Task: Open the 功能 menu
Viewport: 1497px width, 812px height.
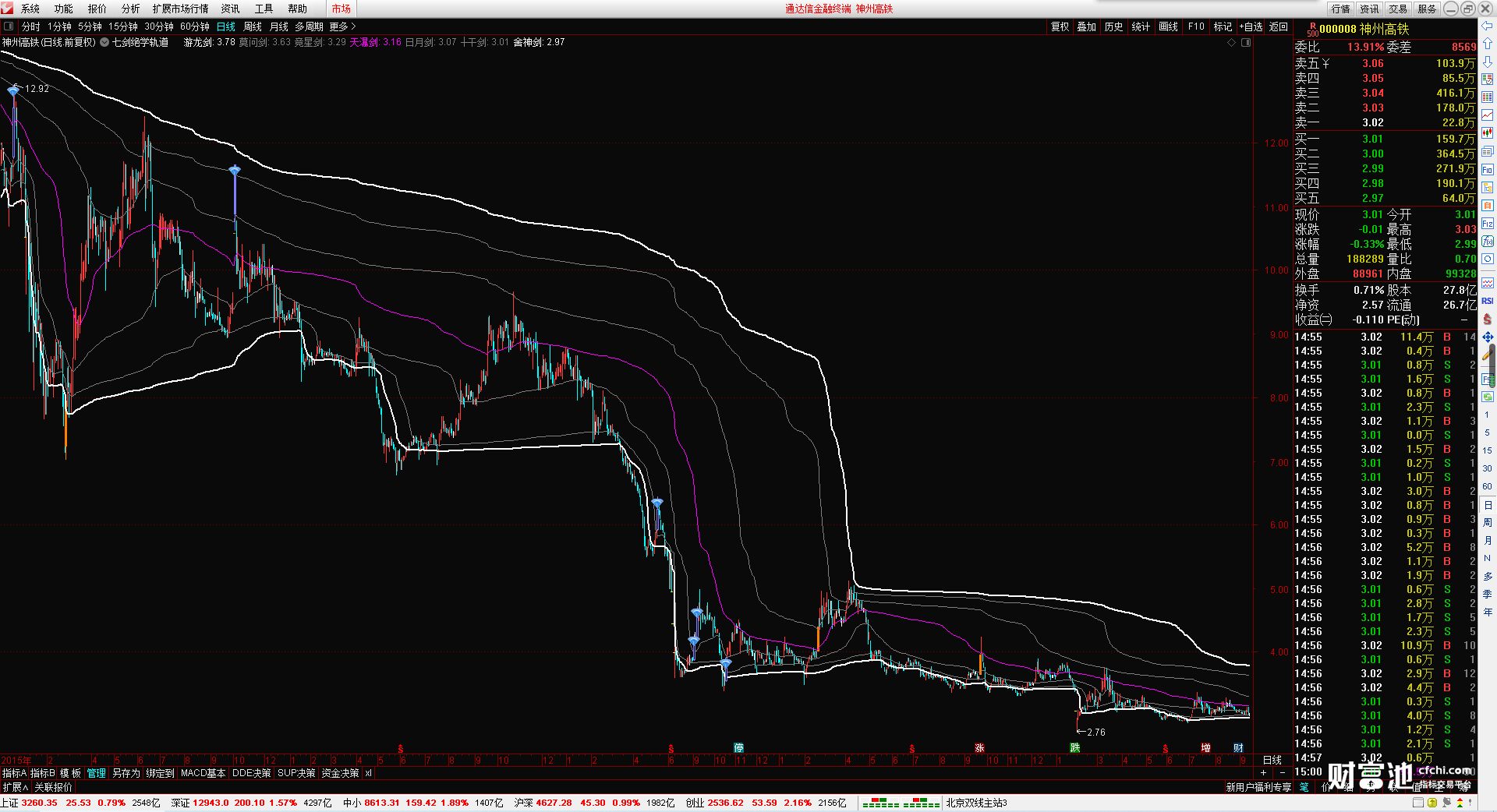Action: click(x=63, y=9)
